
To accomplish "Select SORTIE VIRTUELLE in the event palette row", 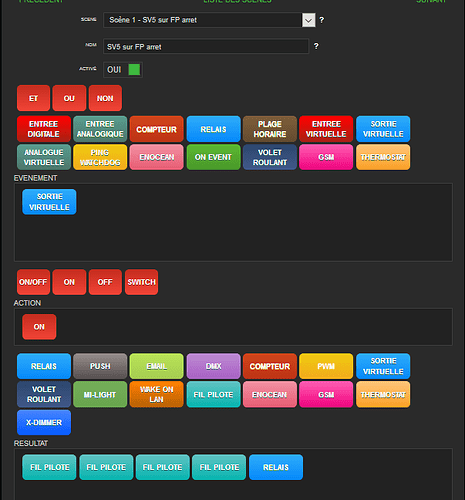I will coord(383,129).
